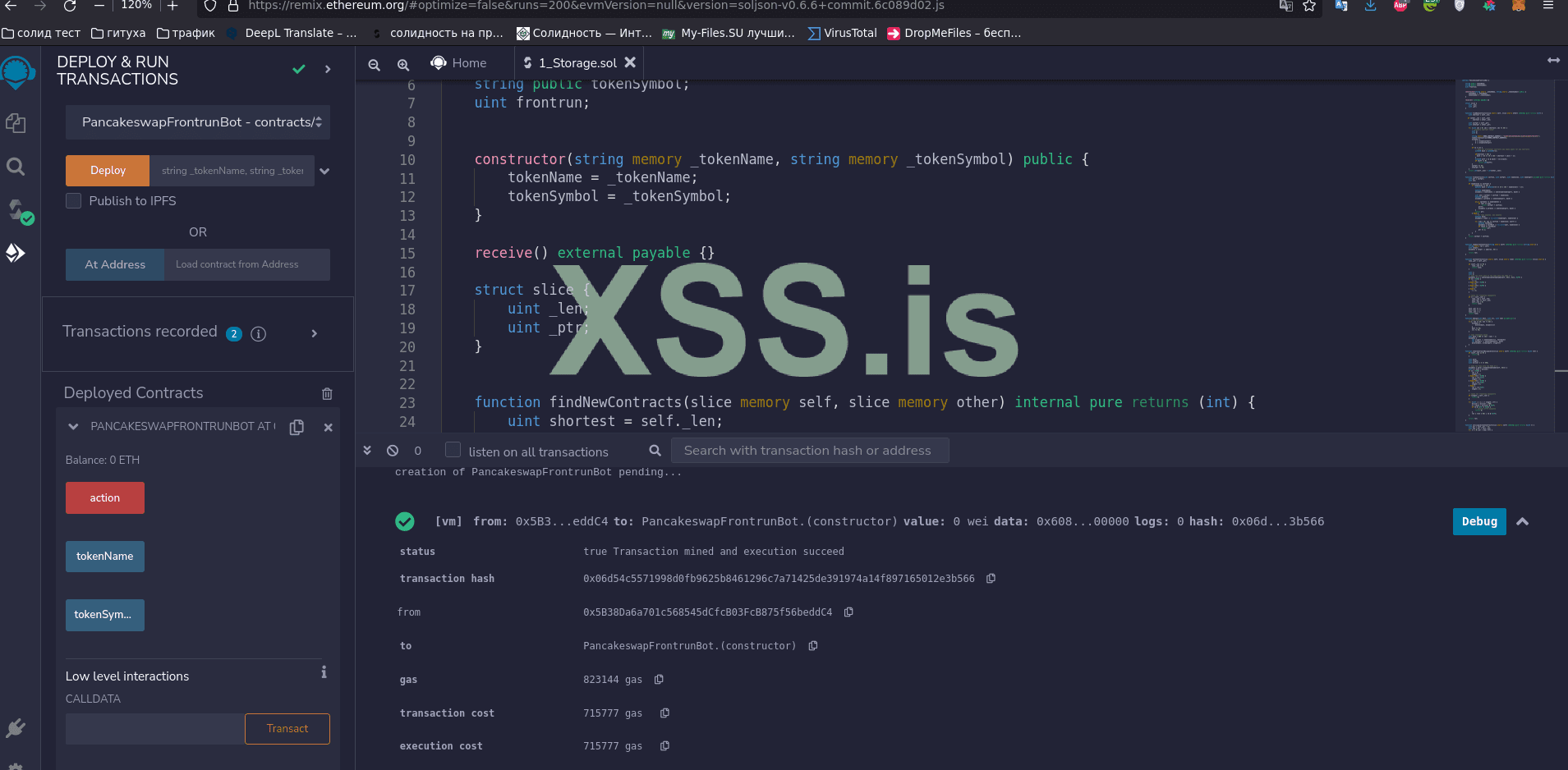Select the PancakeswapFrontrunBot contract dropdown

click(198, 122)
